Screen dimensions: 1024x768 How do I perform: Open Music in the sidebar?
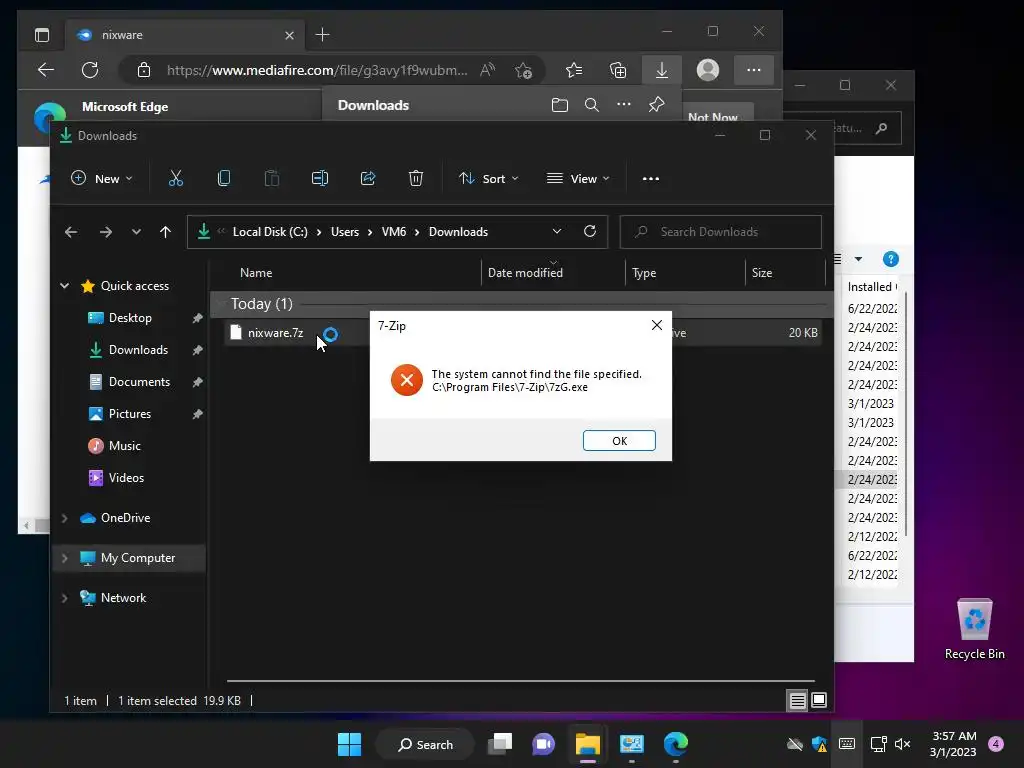click(124, 446)
